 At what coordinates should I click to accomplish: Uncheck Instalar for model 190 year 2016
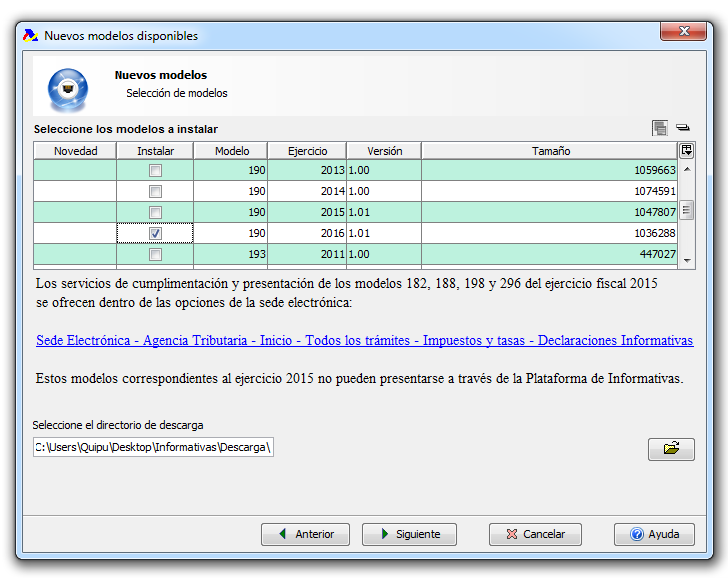(155, 233)
